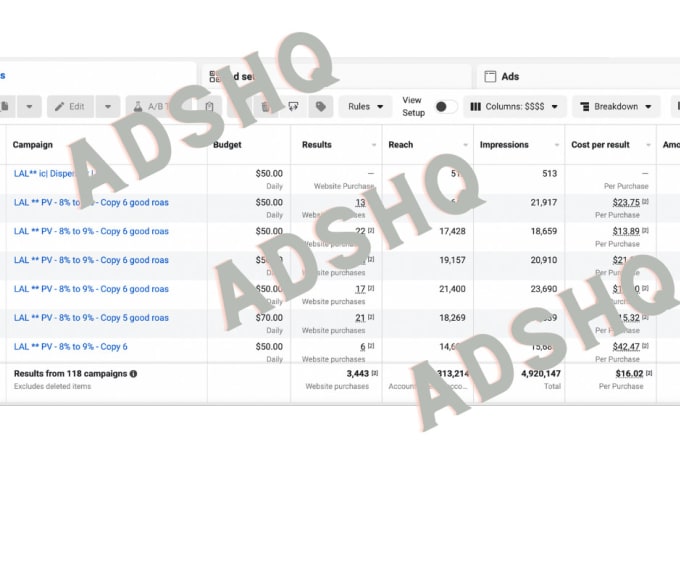The width and height of the screenshot is (680, 570).
Task: Click the clipboard icon in the toolbar
Action: point(209,107)
